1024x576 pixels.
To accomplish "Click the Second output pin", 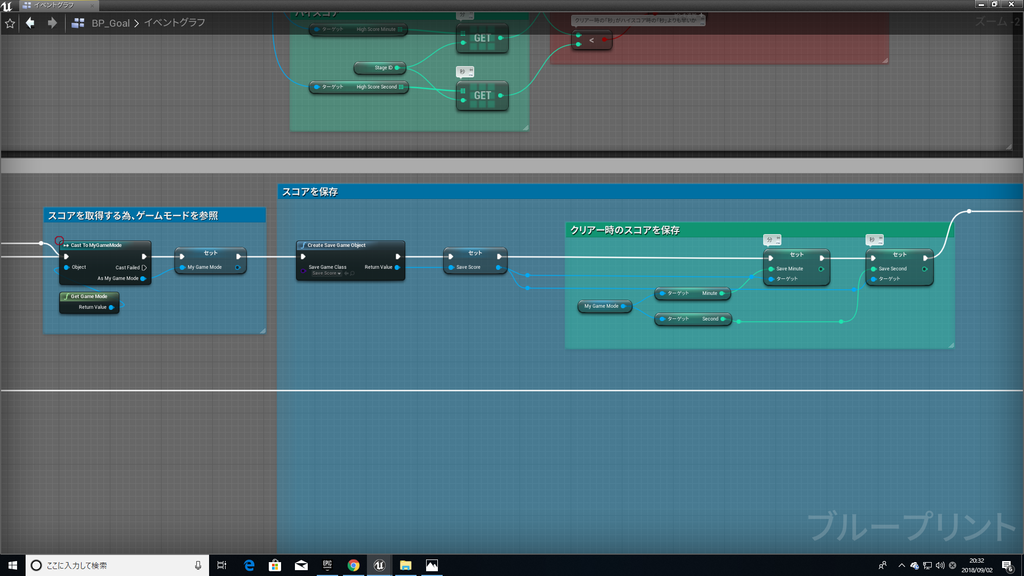I will (x=723, y=319).
